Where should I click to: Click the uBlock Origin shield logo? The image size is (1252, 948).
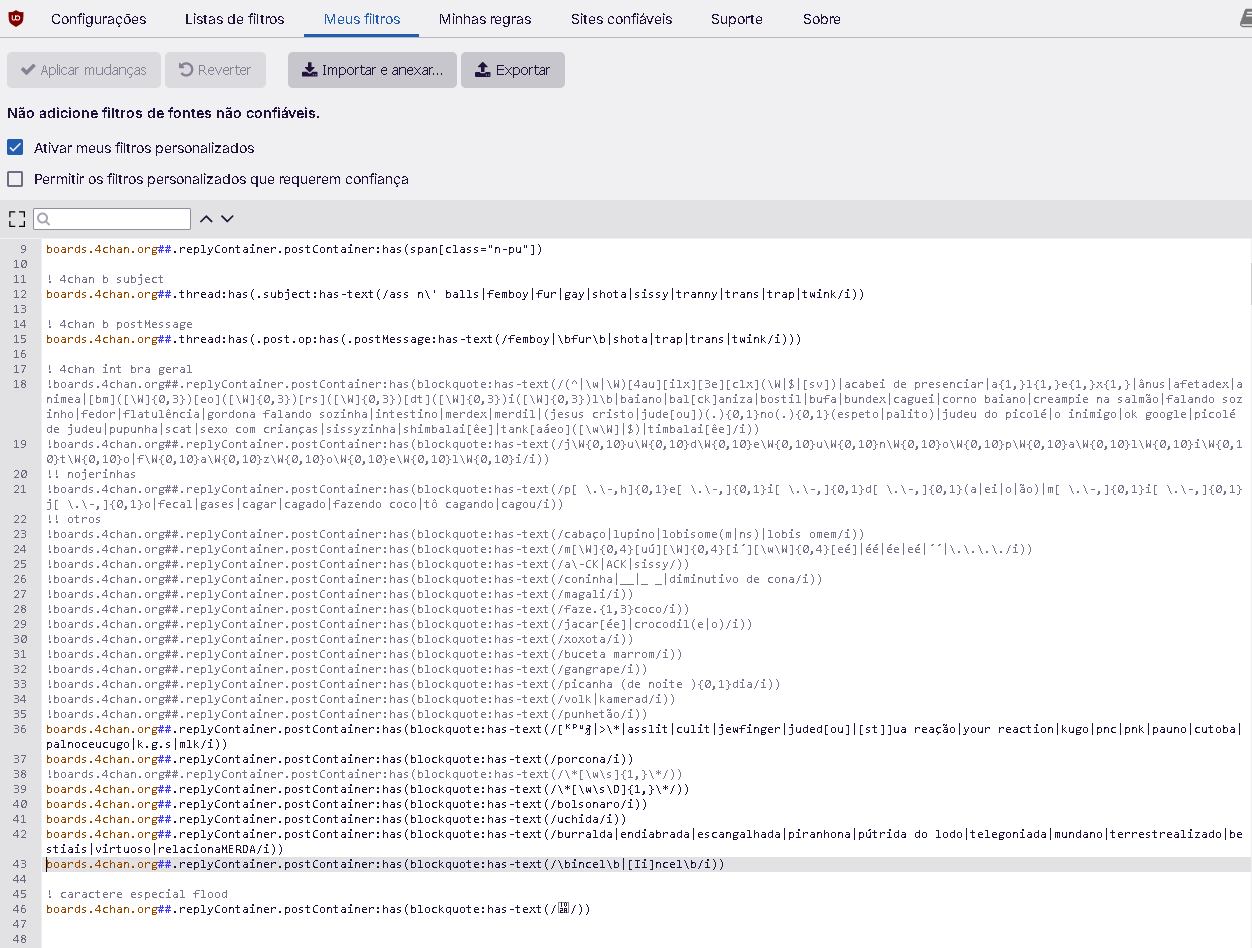(16, 18)
